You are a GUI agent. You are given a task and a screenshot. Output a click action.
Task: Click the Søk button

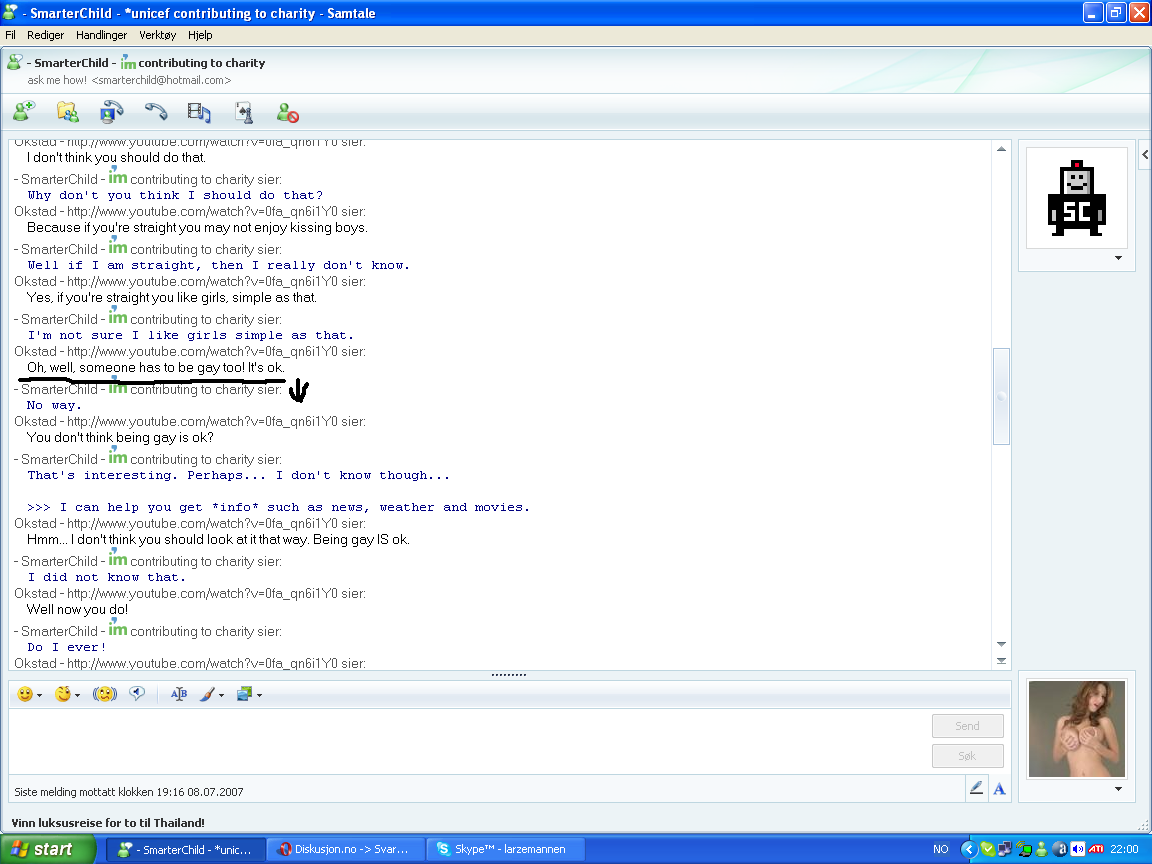pyautogui.click(x=968, y=756)
